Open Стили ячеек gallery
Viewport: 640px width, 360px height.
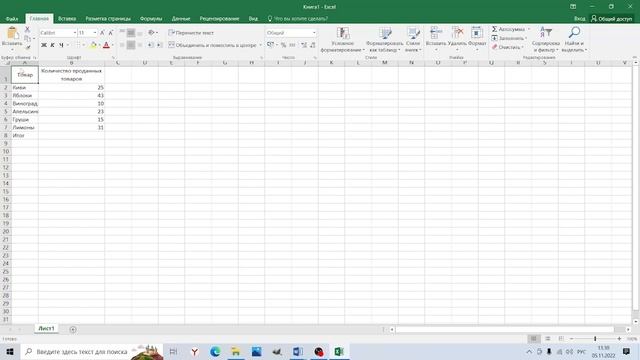413,40
